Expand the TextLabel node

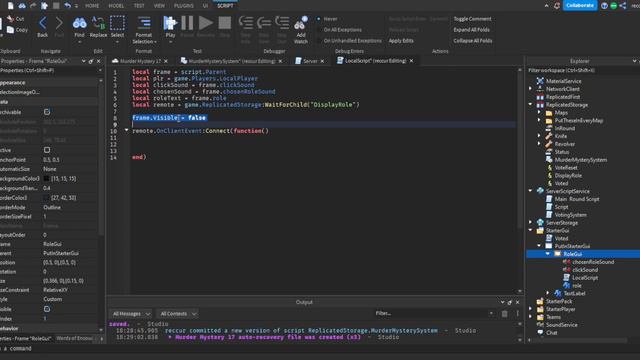click(x=548, y=293)
